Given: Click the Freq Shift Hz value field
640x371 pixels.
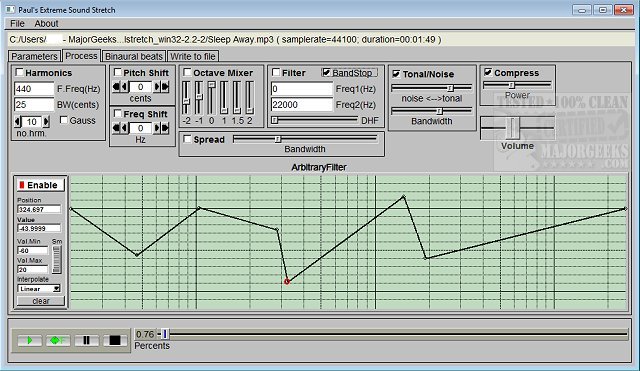Looking at the screenshot, I should pos(140,128).
